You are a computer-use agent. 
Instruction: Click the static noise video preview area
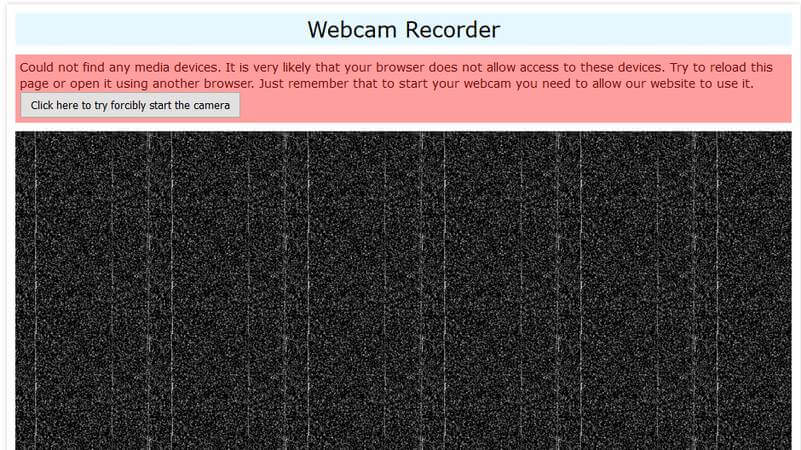(404, 291)
